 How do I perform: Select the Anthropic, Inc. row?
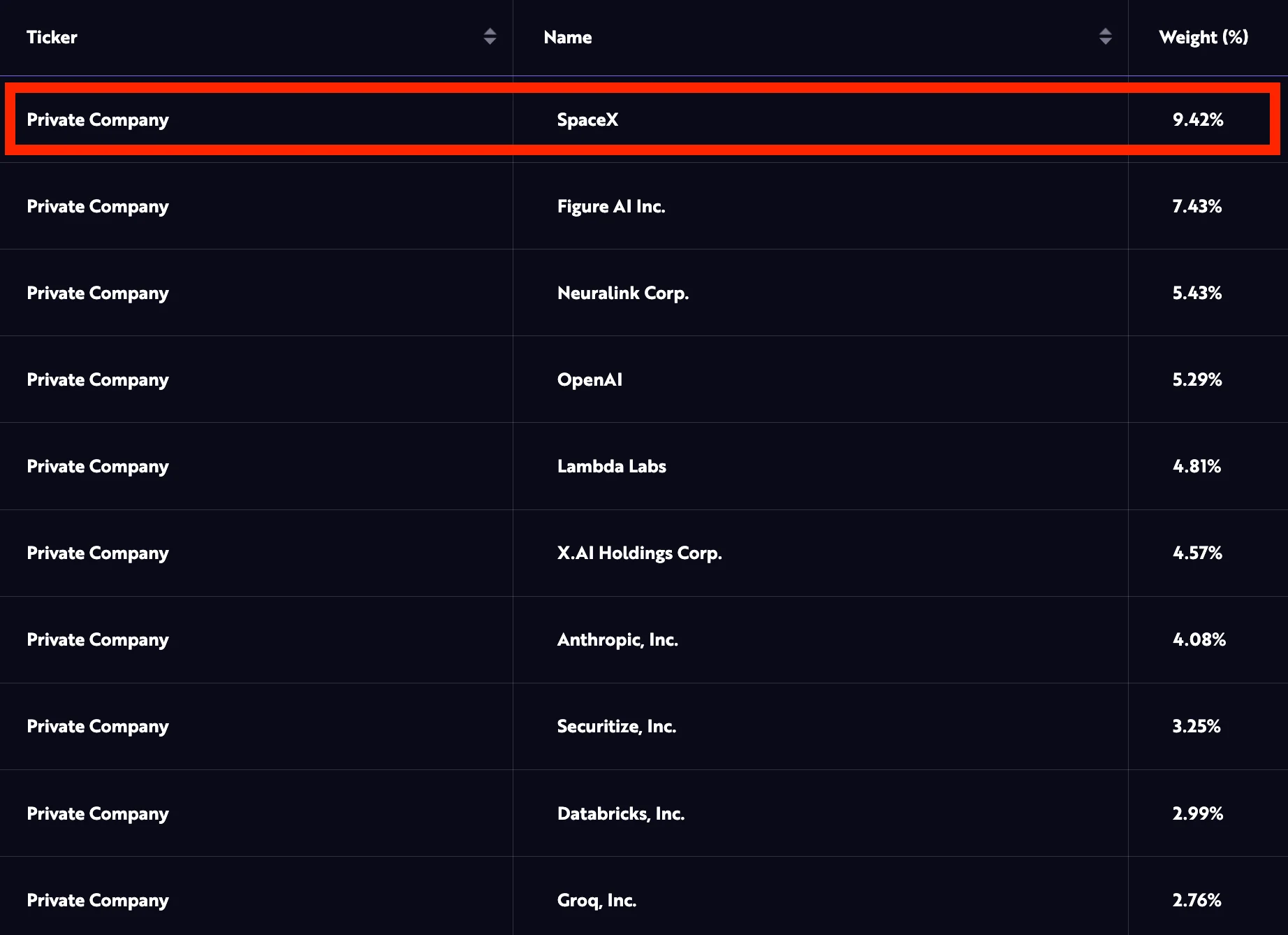pyautogui.click(x=617, y=639)
